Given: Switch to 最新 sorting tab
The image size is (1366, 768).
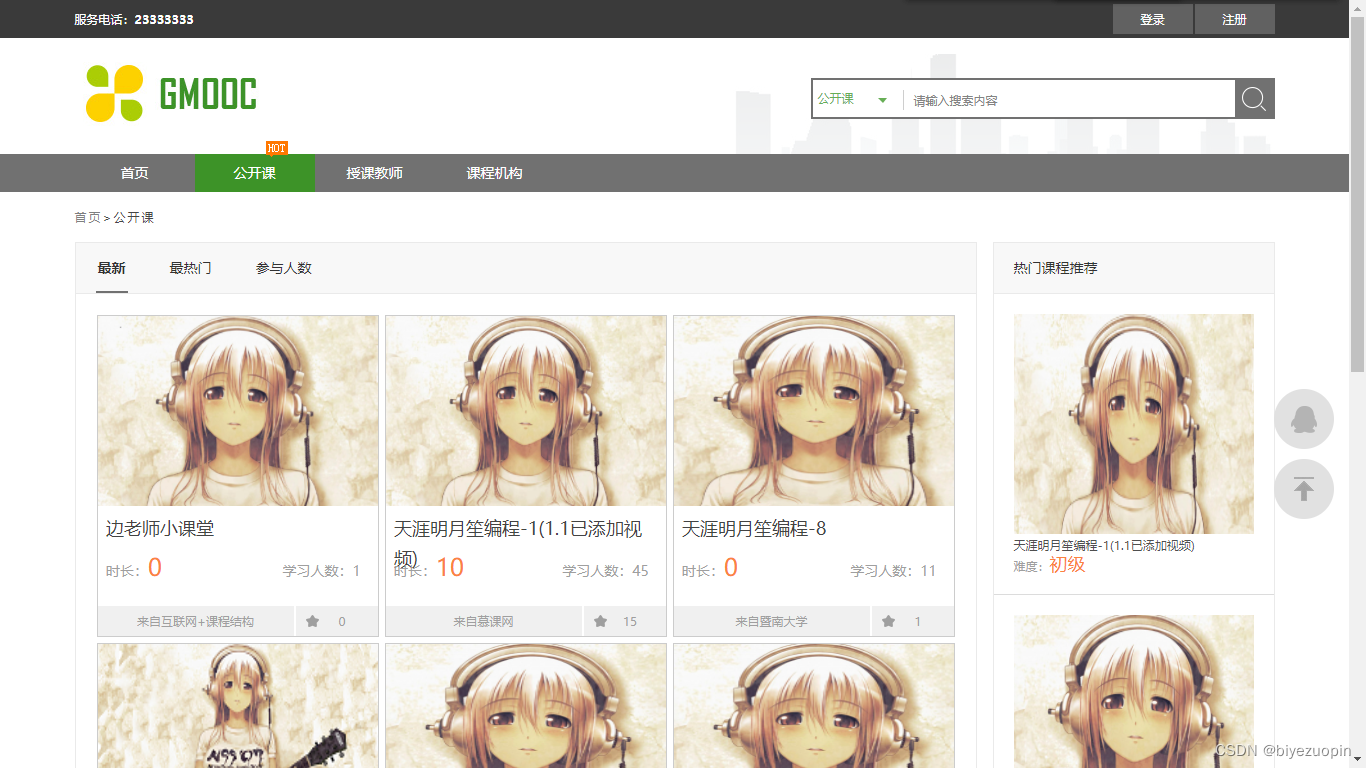Looking at the screenshot, I should pos(112,268).
